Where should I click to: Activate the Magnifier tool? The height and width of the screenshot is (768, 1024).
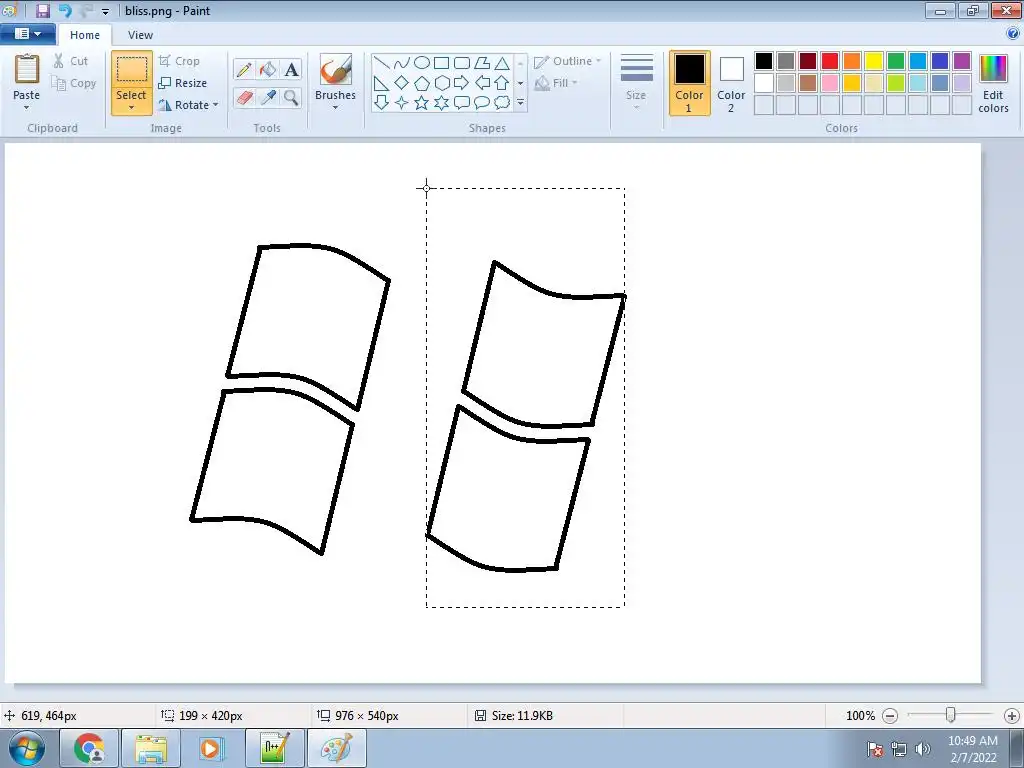291,97
